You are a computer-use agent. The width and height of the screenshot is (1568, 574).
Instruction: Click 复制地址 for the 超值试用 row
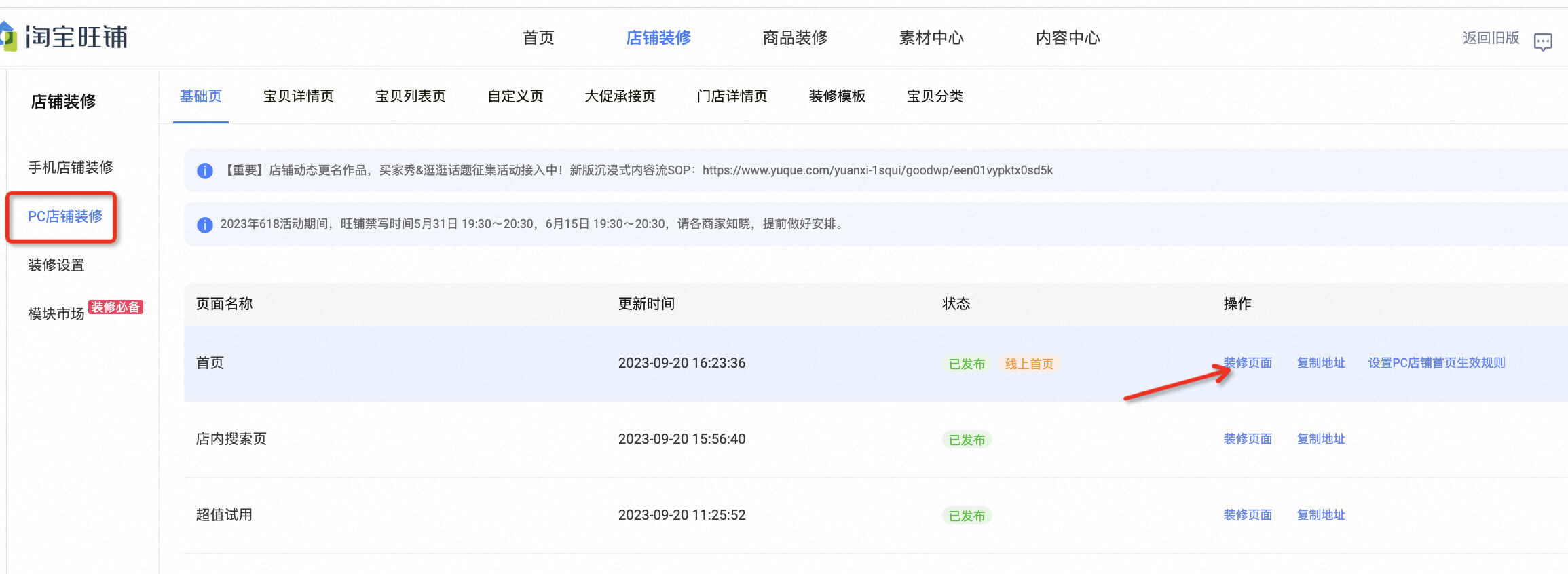click(1321, 515)
